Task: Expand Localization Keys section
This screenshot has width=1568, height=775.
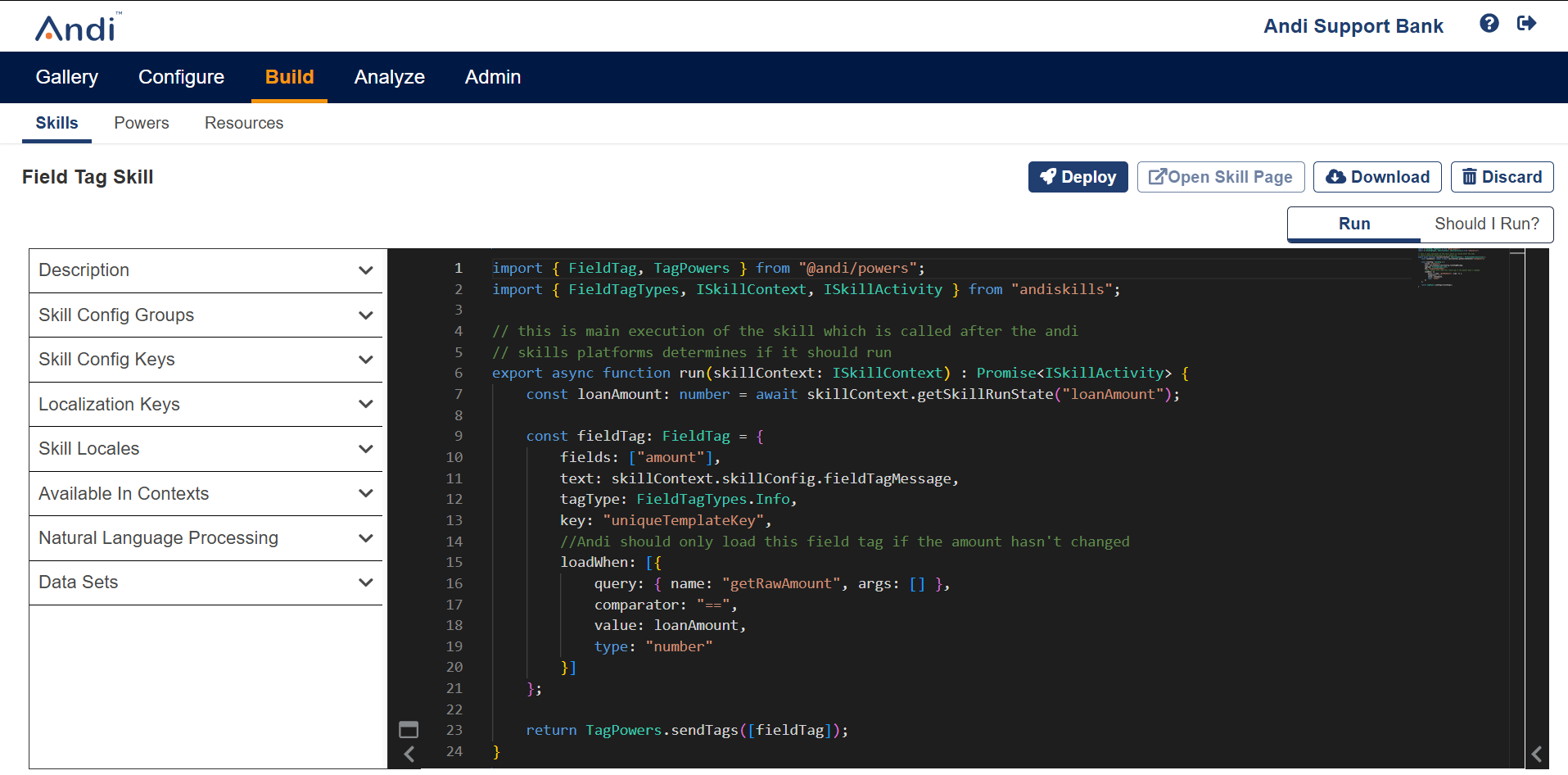Action: point(206,405)
